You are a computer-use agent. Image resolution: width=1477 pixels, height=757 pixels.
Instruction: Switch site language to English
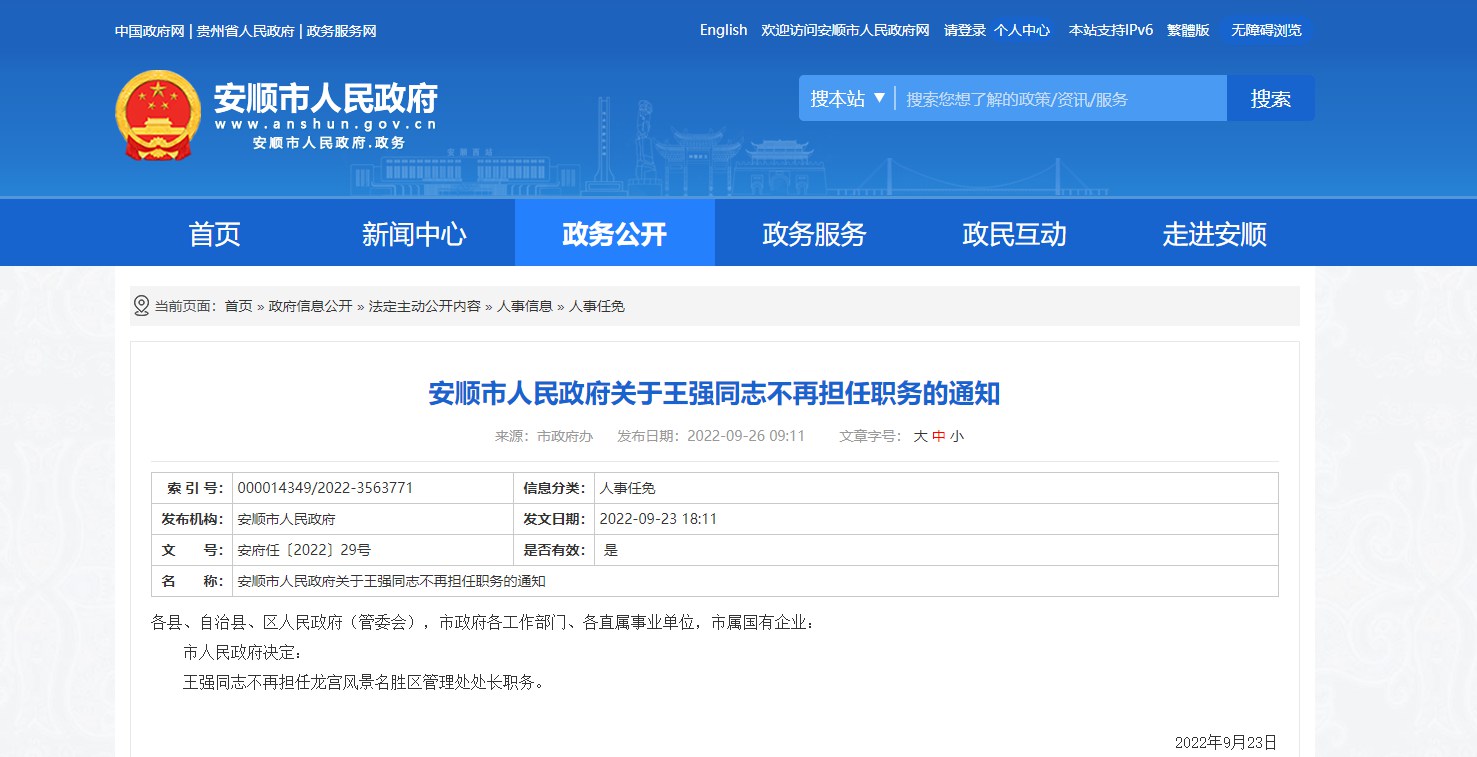(x=723, y=30)
